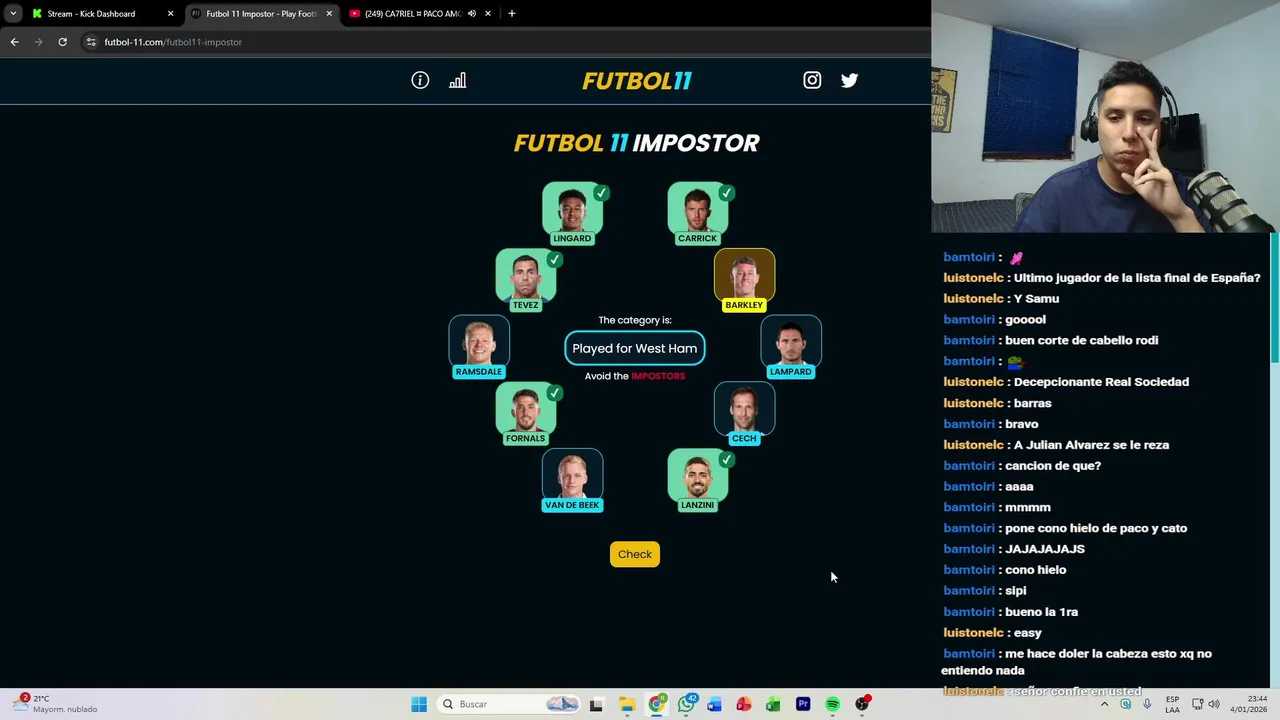Go back in browser history
This screenshot has width=1280, height=720.
pos(14,42)
